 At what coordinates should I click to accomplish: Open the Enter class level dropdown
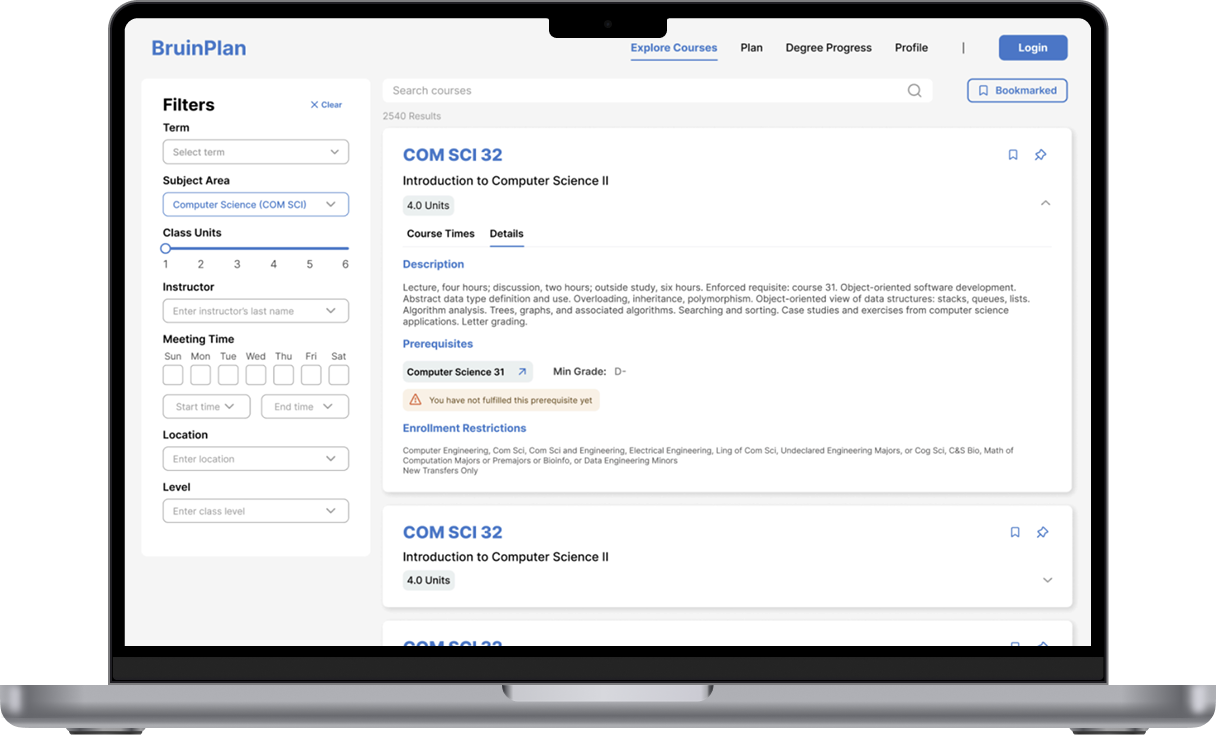click(256, 511)
